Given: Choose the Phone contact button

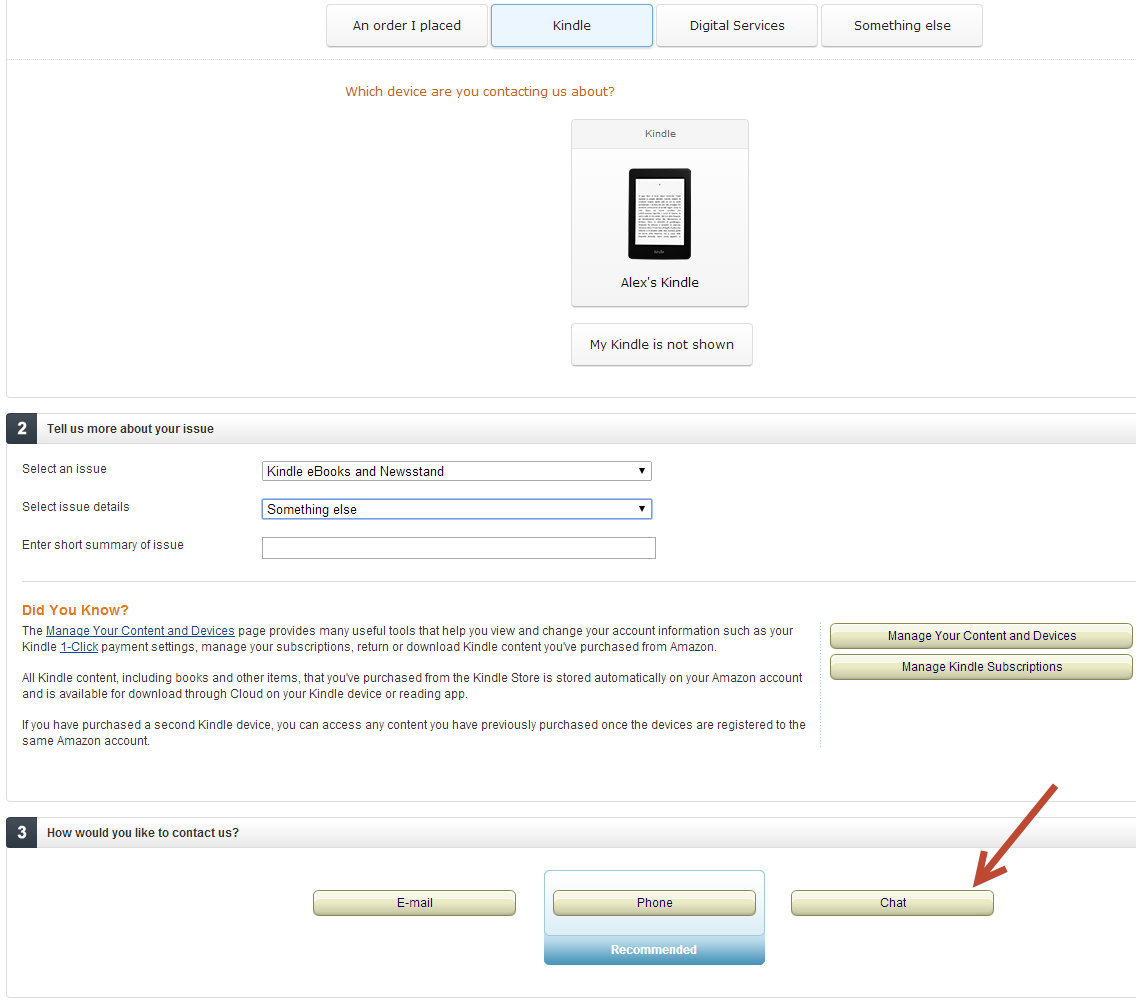Looking at the screenshot, I should tap(654, 903).
